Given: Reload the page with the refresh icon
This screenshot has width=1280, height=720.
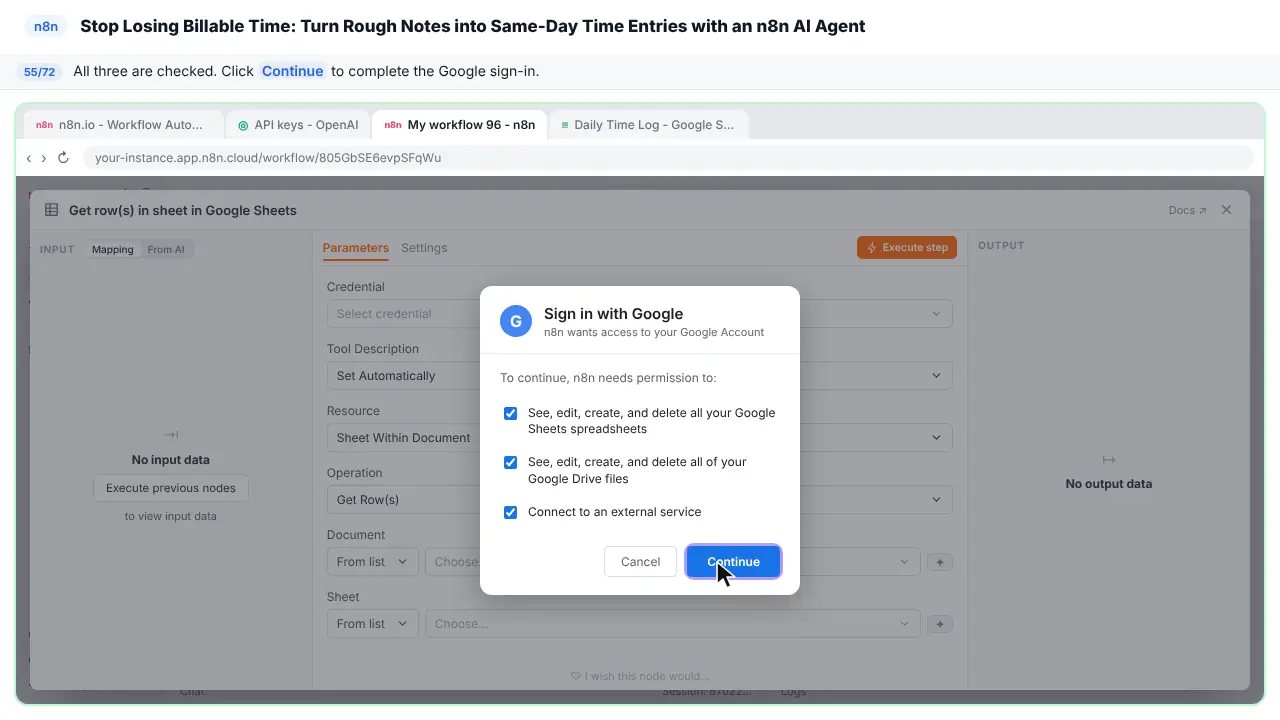Looking at the screenshot, I should 63,158.
